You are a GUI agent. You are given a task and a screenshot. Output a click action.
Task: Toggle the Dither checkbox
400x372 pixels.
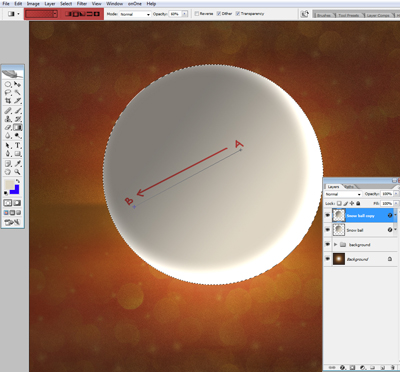(x=219, y=14)
